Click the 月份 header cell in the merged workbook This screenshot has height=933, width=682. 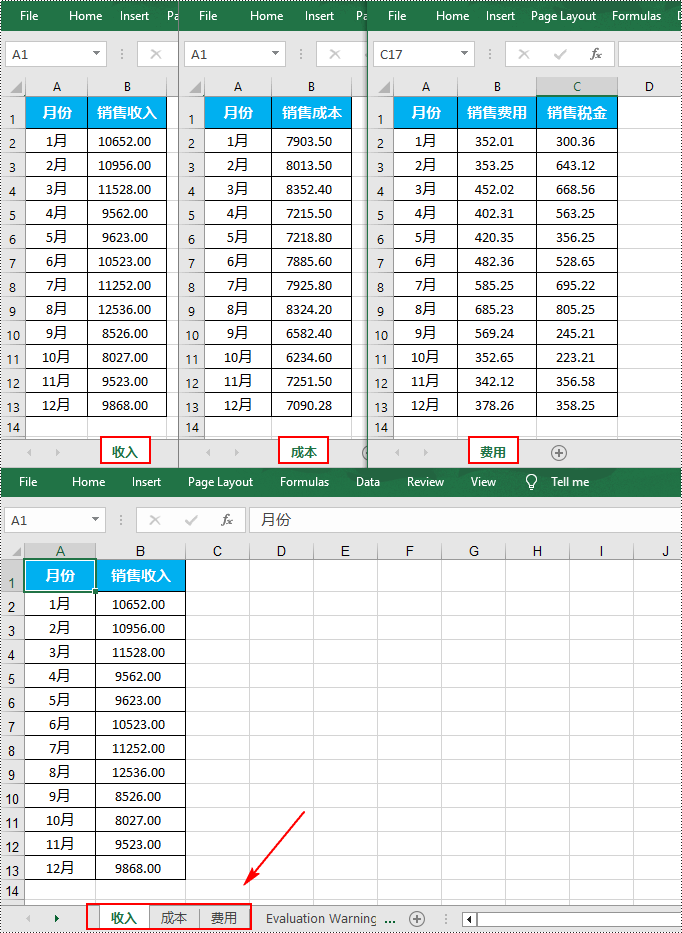pyautogui.click(x=60, y=575)
